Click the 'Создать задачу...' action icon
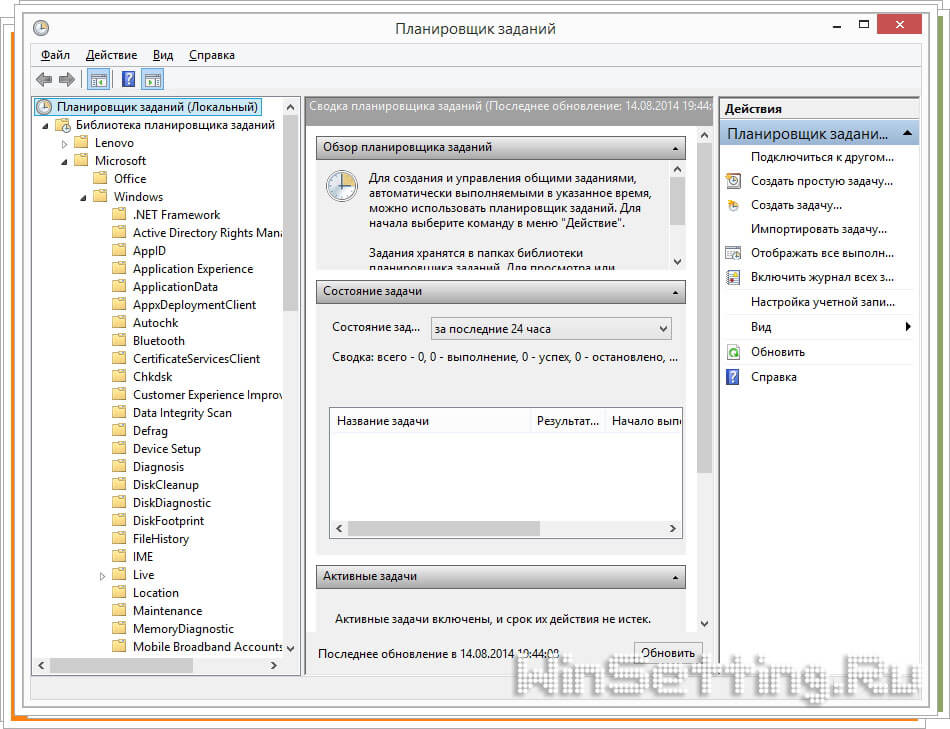The width and height of the screenshot is (950, 729). click(x=733, y=205)
